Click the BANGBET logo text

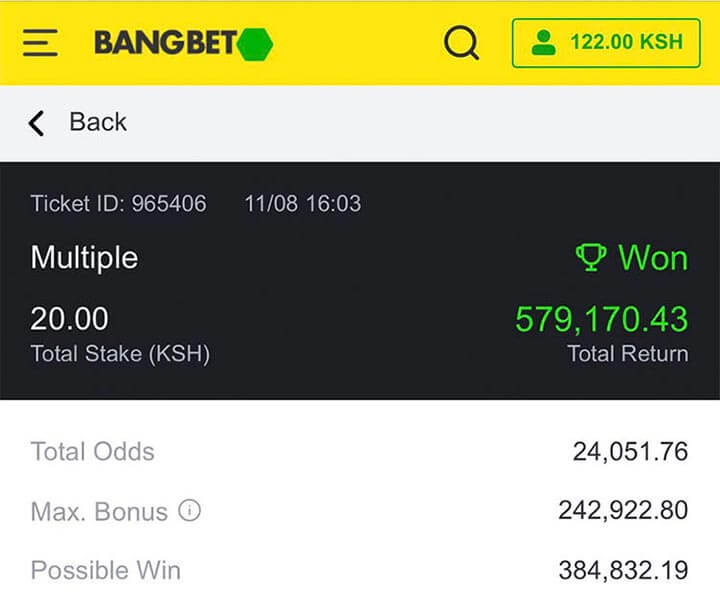pos(165,43)
